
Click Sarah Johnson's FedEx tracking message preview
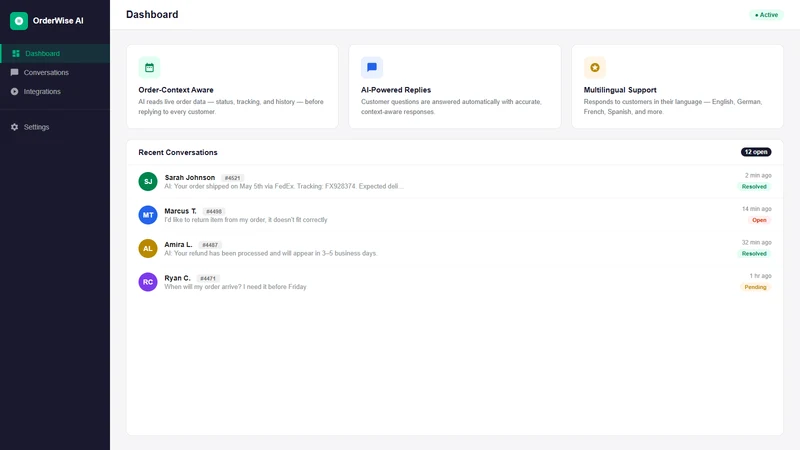click(284, 187)
